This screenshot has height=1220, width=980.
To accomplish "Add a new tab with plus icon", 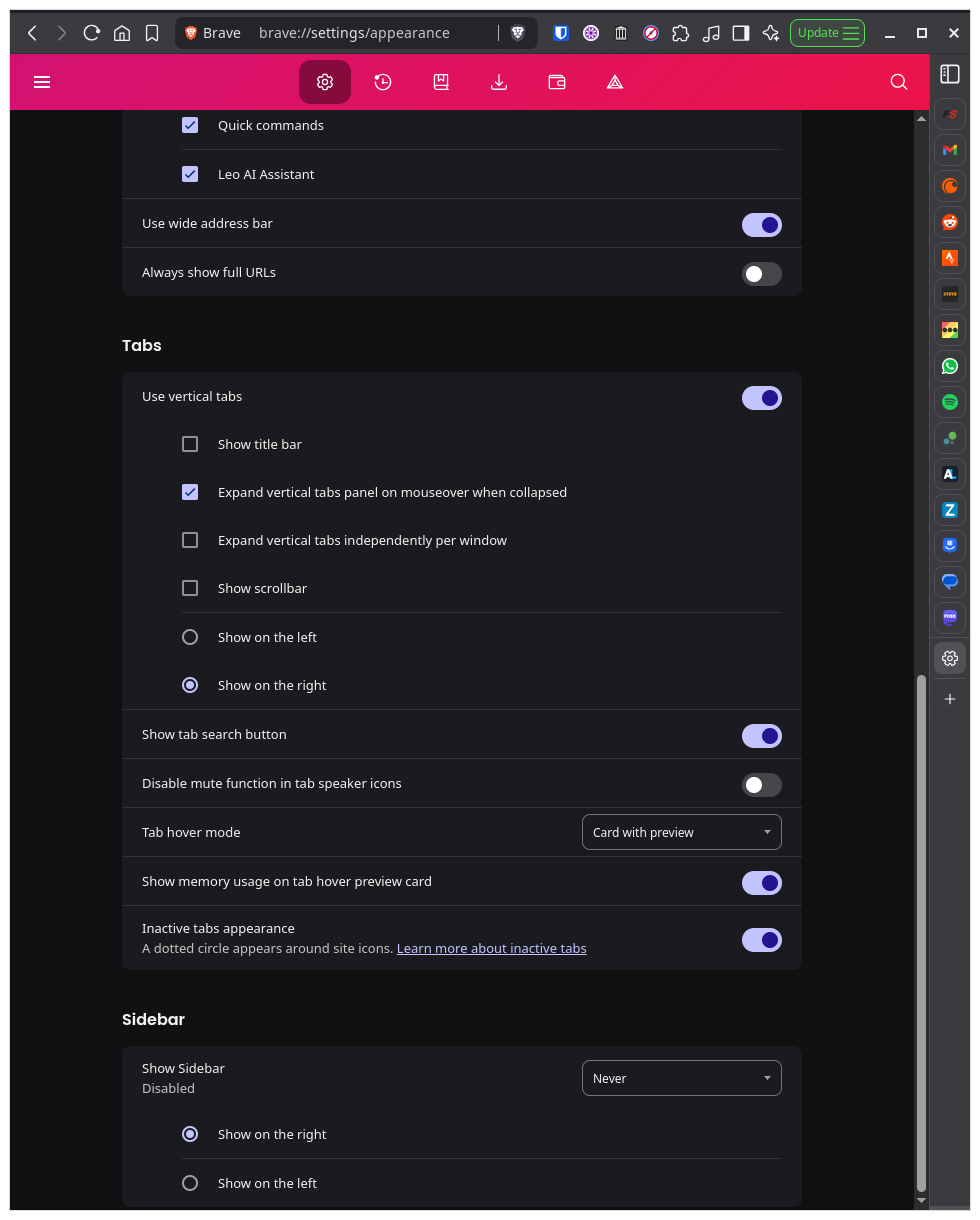I will (950, 699).
